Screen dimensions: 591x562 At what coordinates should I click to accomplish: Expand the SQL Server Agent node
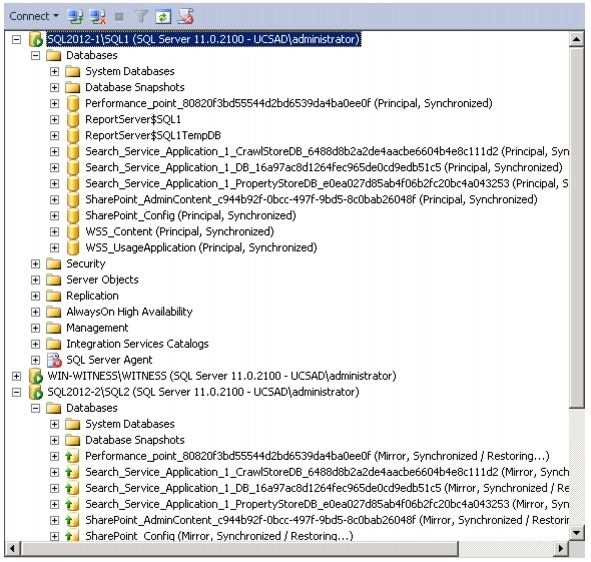(x=35, y=360)
